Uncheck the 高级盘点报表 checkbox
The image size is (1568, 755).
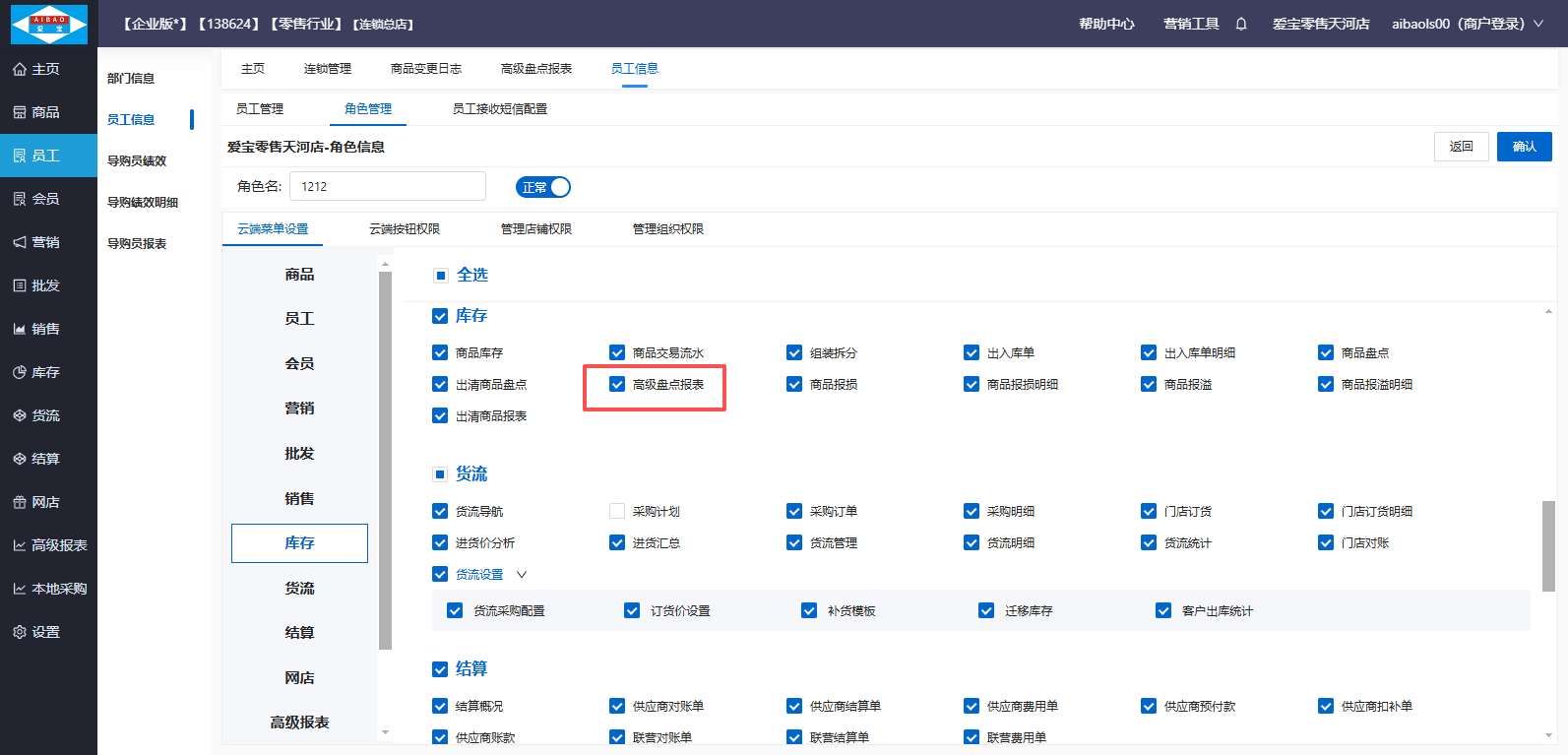[617, 384]
